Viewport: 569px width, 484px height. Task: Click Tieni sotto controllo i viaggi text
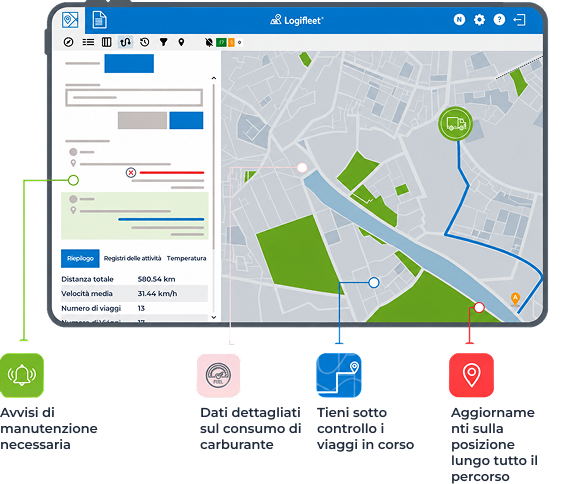pyautogui.click(x=365, y=428)
